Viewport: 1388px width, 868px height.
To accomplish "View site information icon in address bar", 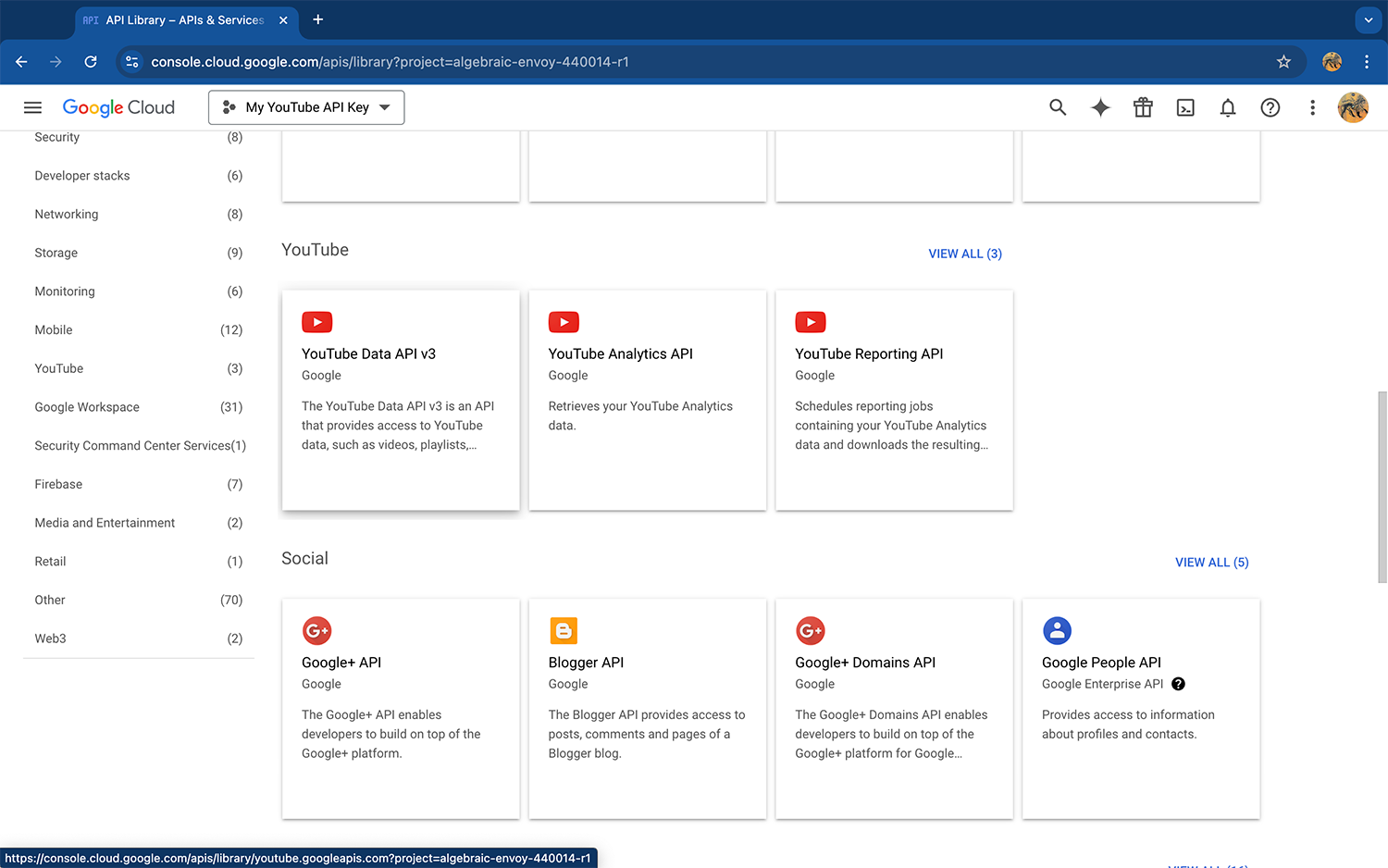I will point(132,62).
